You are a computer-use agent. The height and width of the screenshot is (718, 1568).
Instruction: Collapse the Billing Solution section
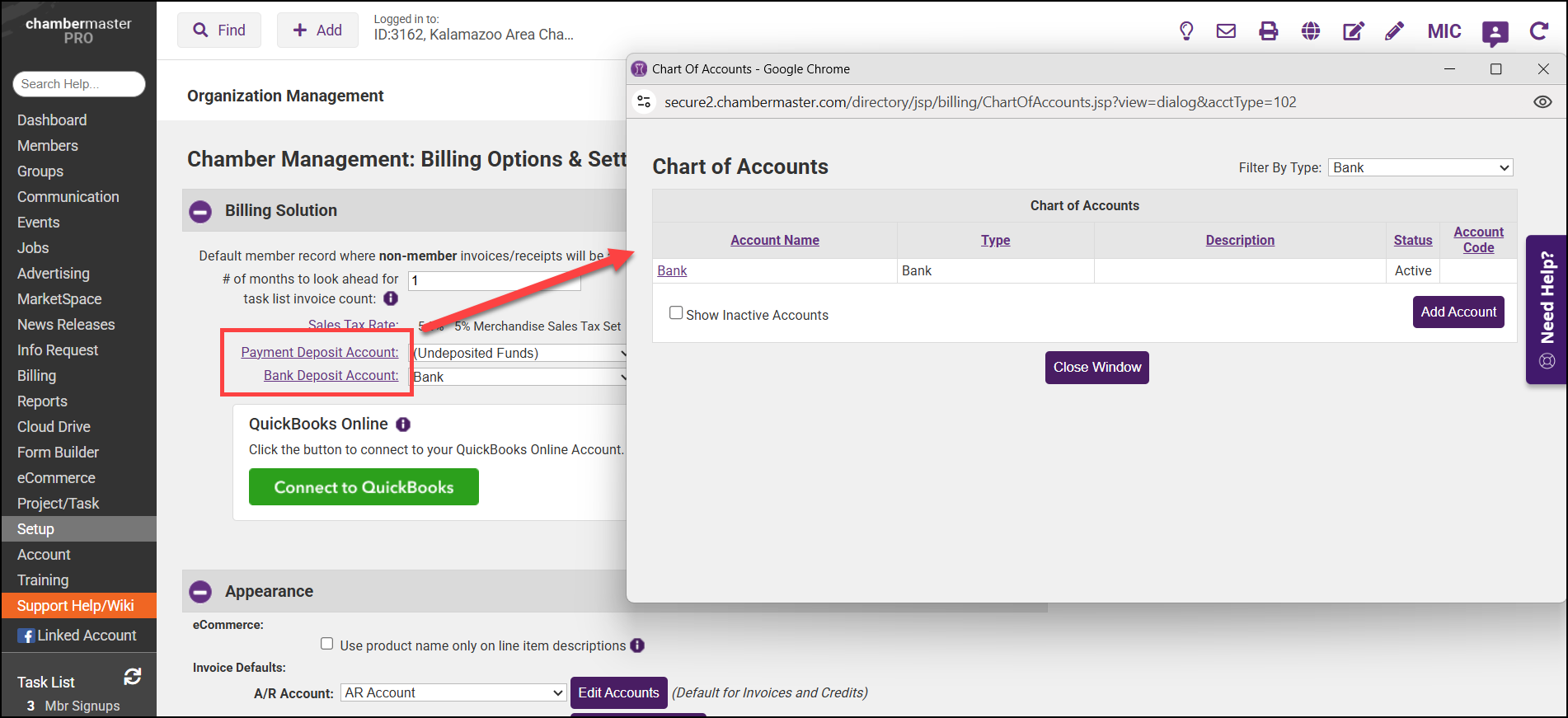(x=200, y=211)
